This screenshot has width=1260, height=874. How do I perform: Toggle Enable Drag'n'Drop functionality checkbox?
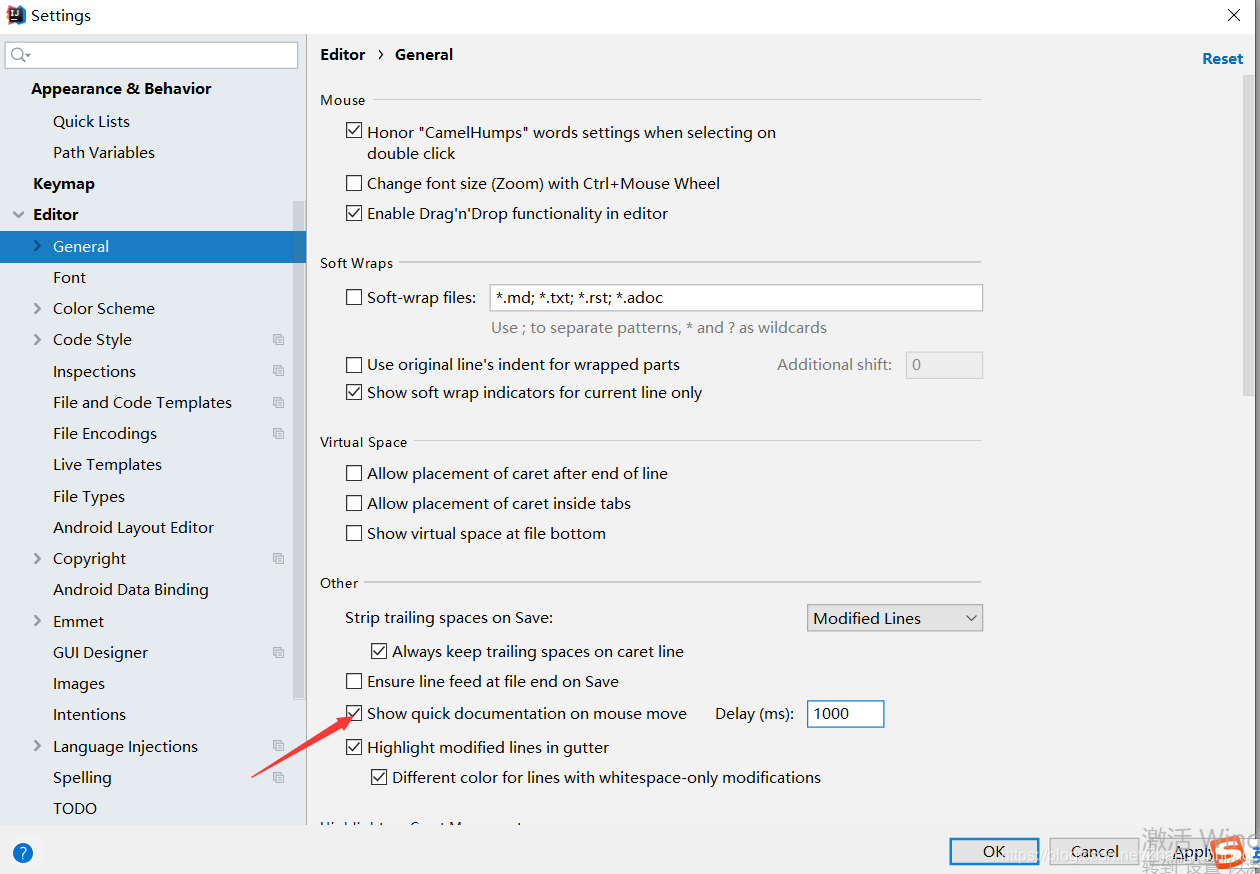354,213
